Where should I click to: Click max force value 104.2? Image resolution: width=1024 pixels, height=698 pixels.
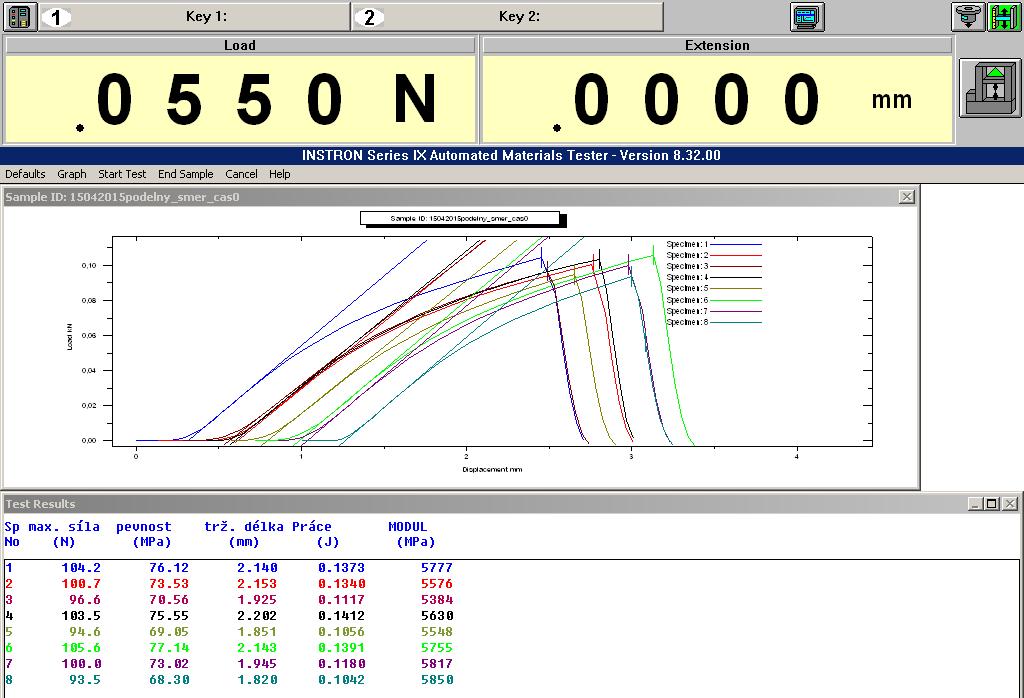point(81,568)
